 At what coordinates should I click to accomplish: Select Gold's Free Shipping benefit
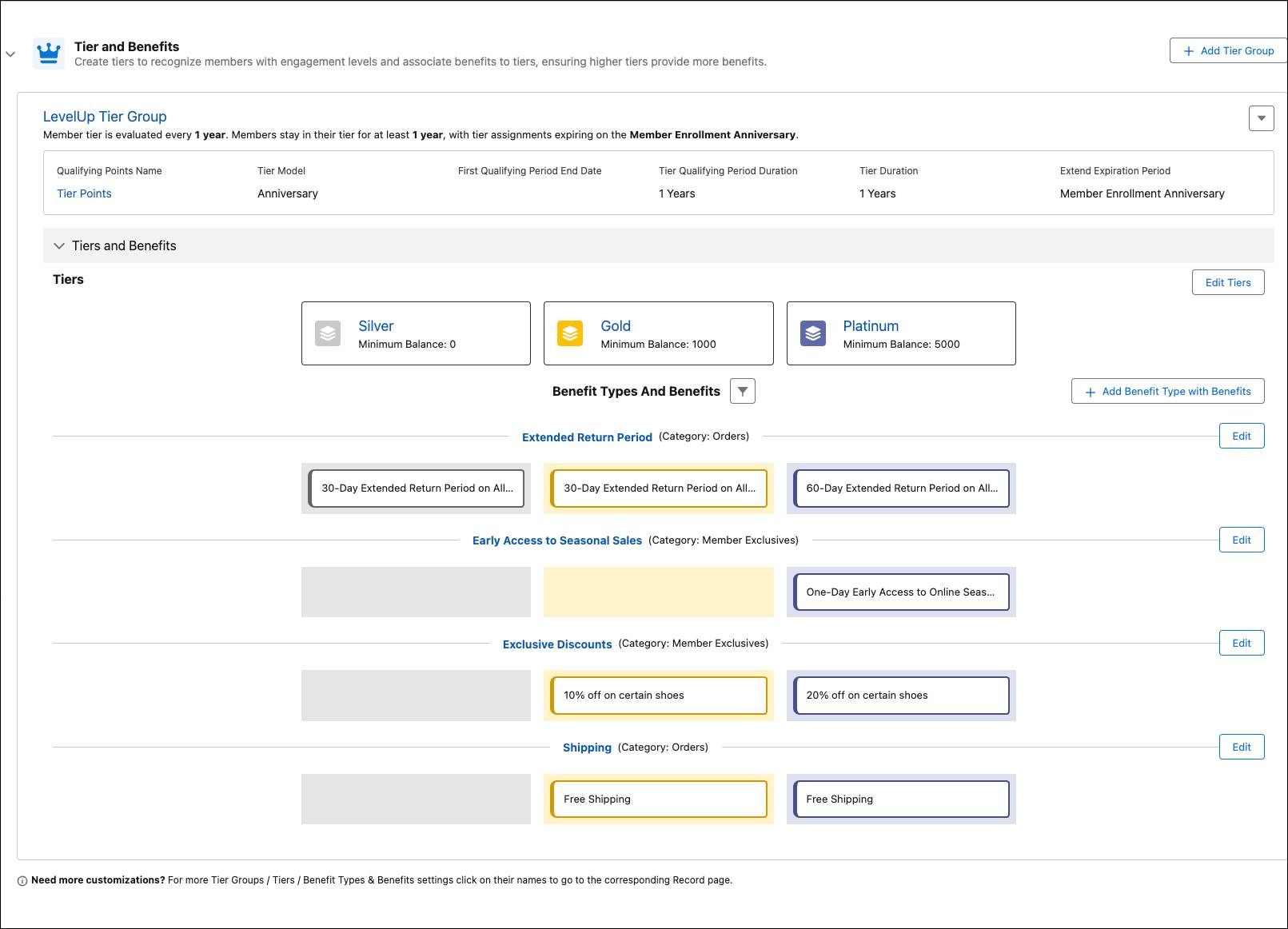(x=659, y=799)
